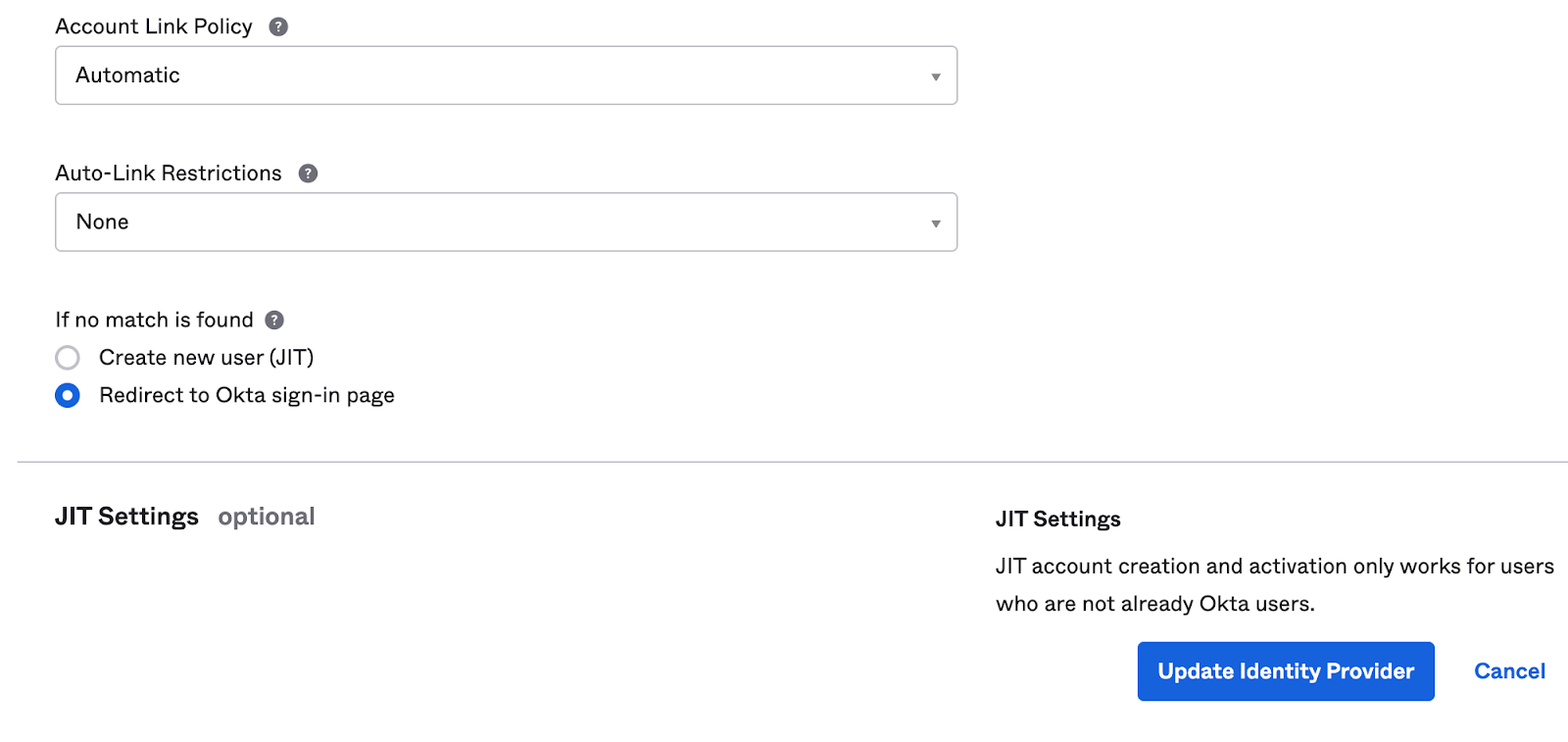The height and width of the screenshot is (742, 1568).
Task: Click the arrow on the None dropdown
Action: pyautogui.click(x=935, y=223)
